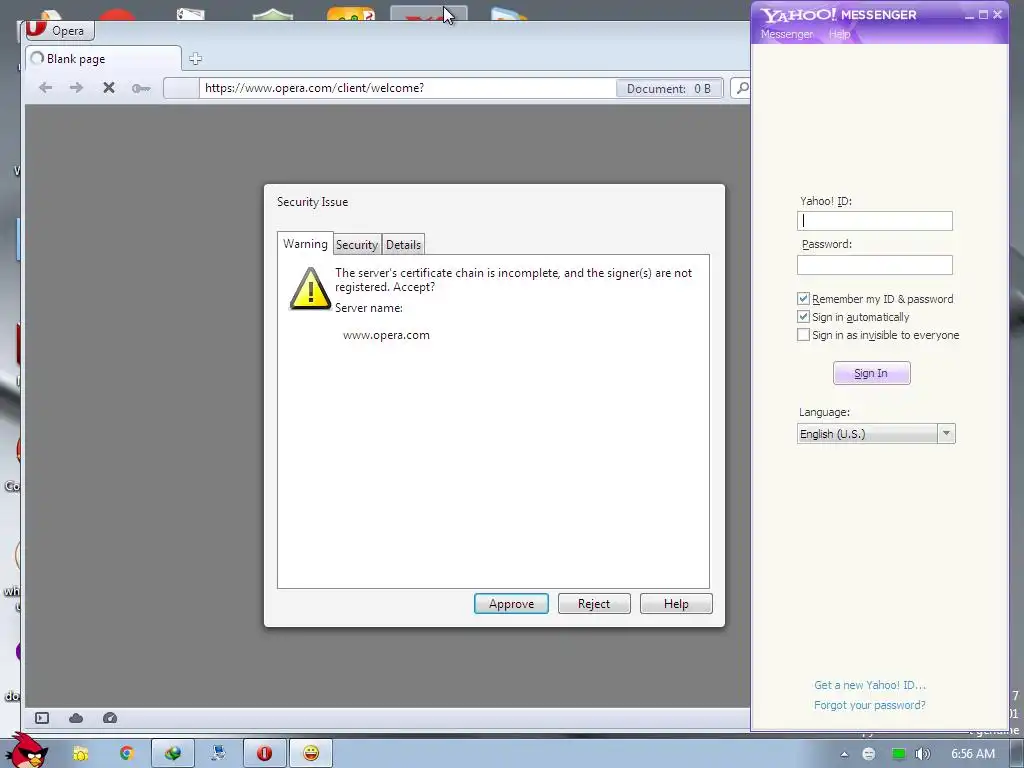Go back in Opera navigation
This screenshot has width=1024, height=768.
coord(45,88)
